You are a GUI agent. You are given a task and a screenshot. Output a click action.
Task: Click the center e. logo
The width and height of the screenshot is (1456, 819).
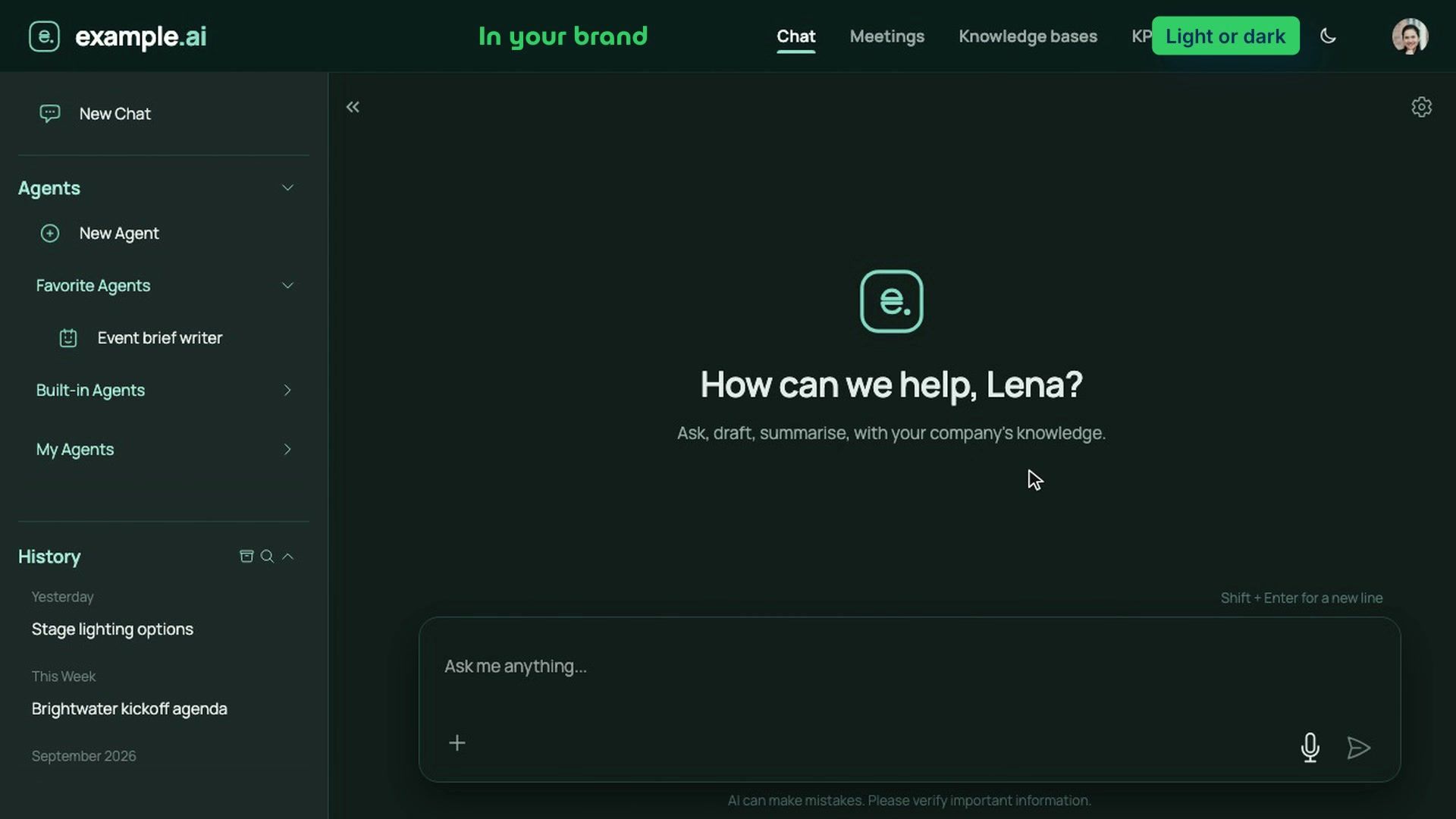click(891, 301)
